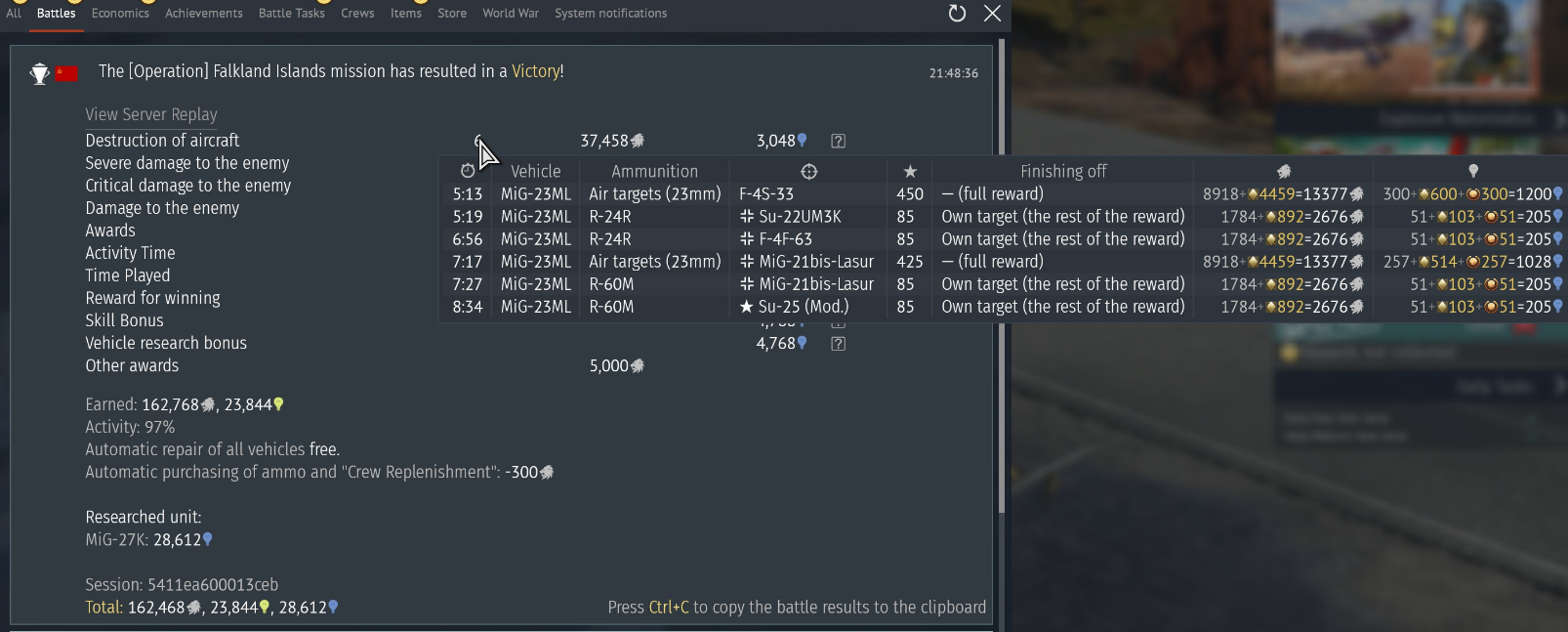Click the 37,458 silver lions value

click(x=612, y=141)
